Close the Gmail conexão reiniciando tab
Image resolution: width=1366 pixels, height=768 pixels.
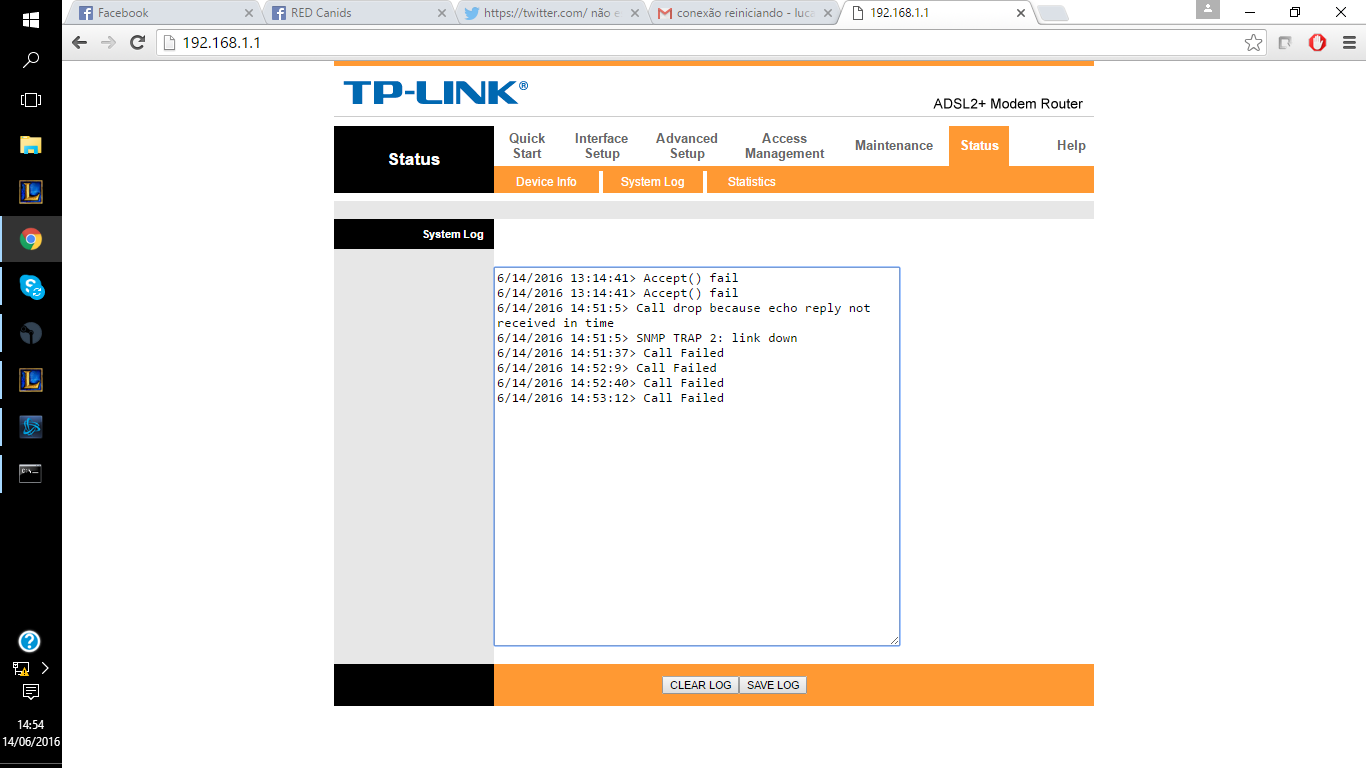(827, 13)
